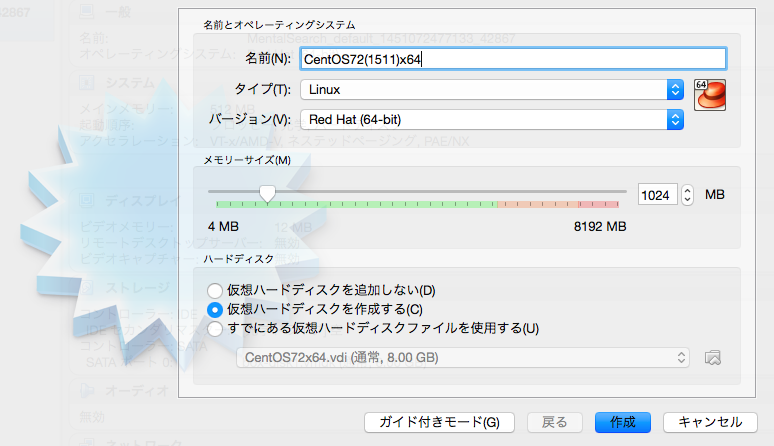Switch to ガイド付きモード
Screen dimensions: 774x446
point(439,422)
